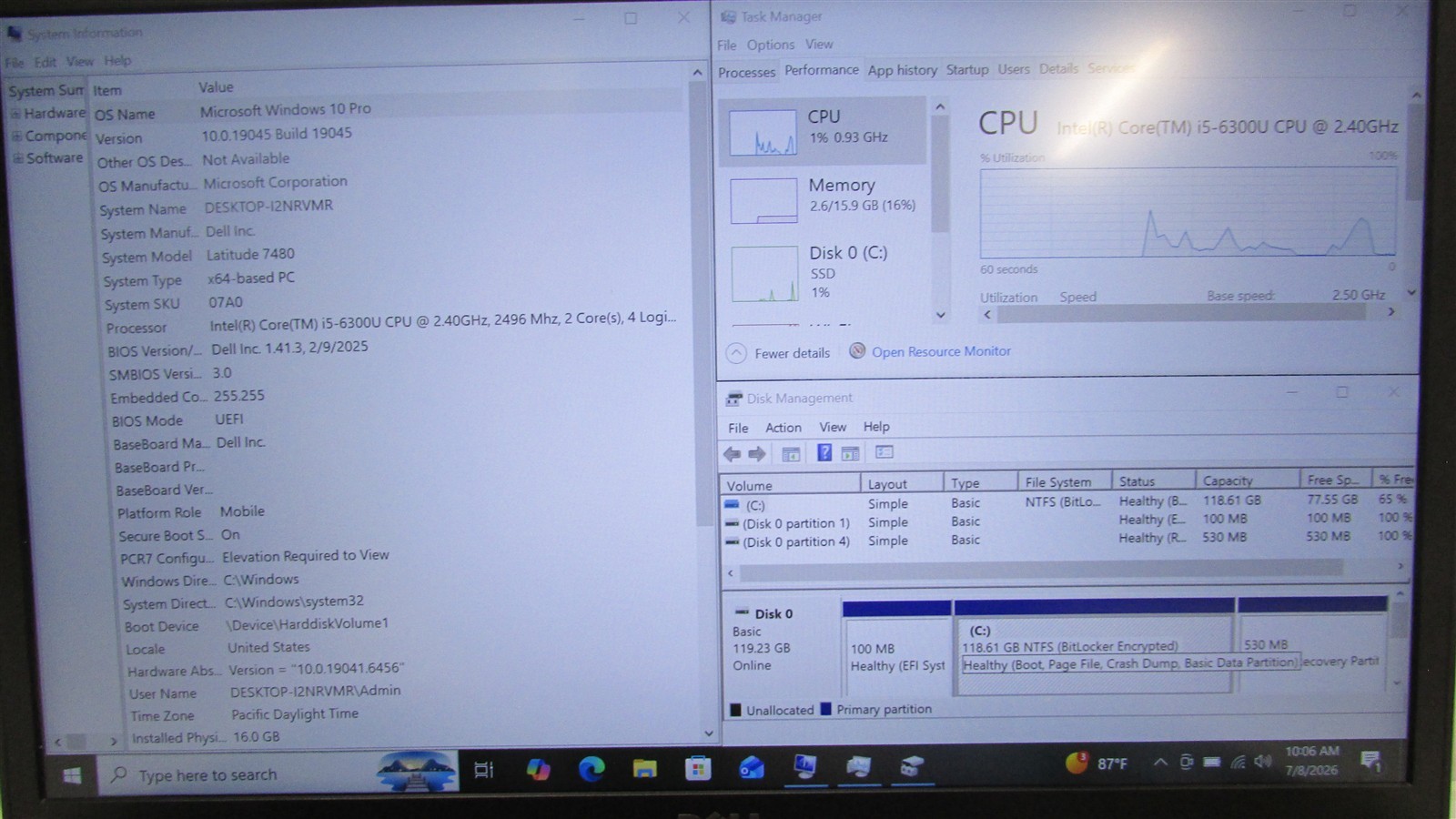Click the Fewer details chevron icon
Screen dimensions: 1456x819
736,353
